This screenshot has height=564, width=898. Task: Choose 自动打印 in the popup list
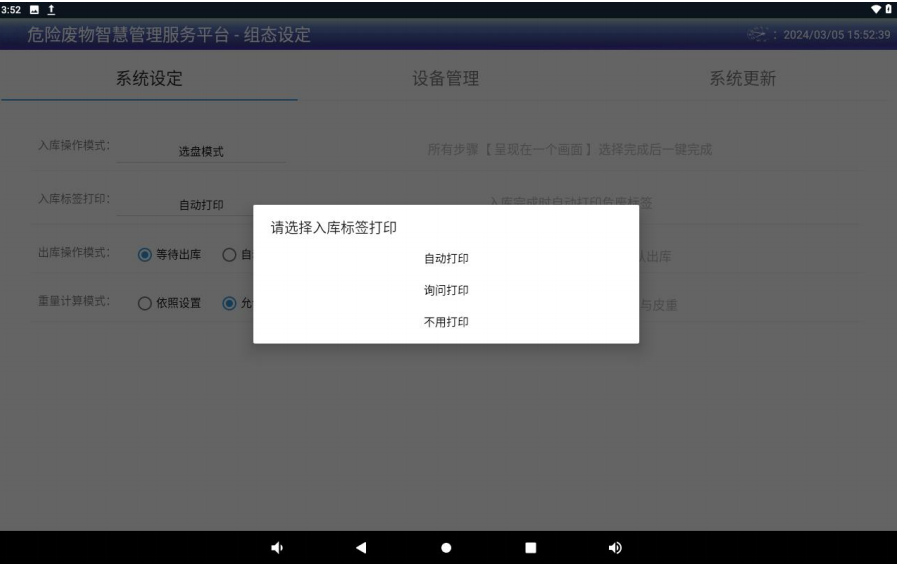[x=446, y=258]
